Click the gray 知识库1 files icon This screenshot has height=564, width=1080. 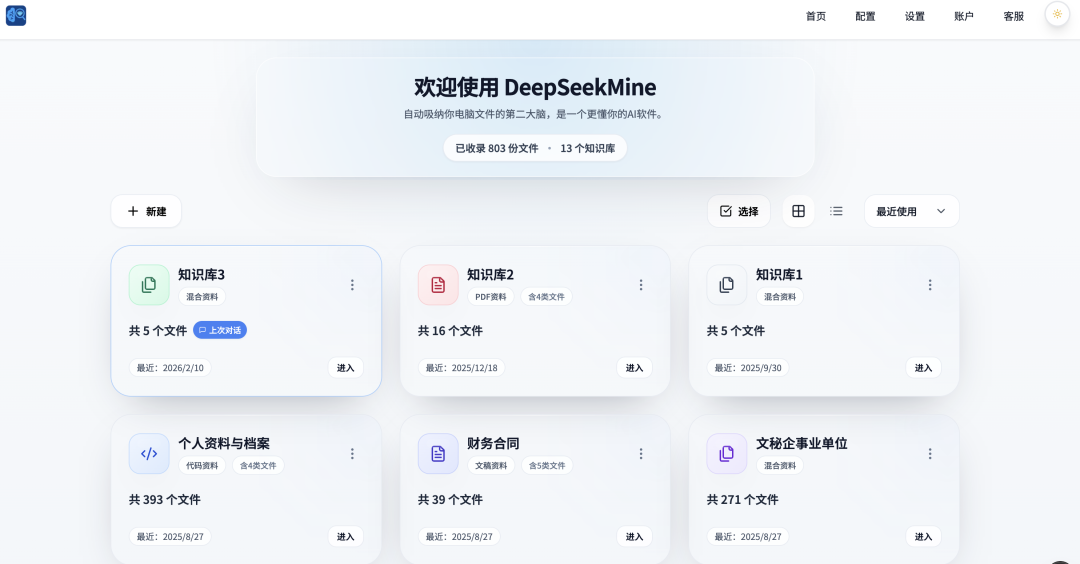click(727, 284)
